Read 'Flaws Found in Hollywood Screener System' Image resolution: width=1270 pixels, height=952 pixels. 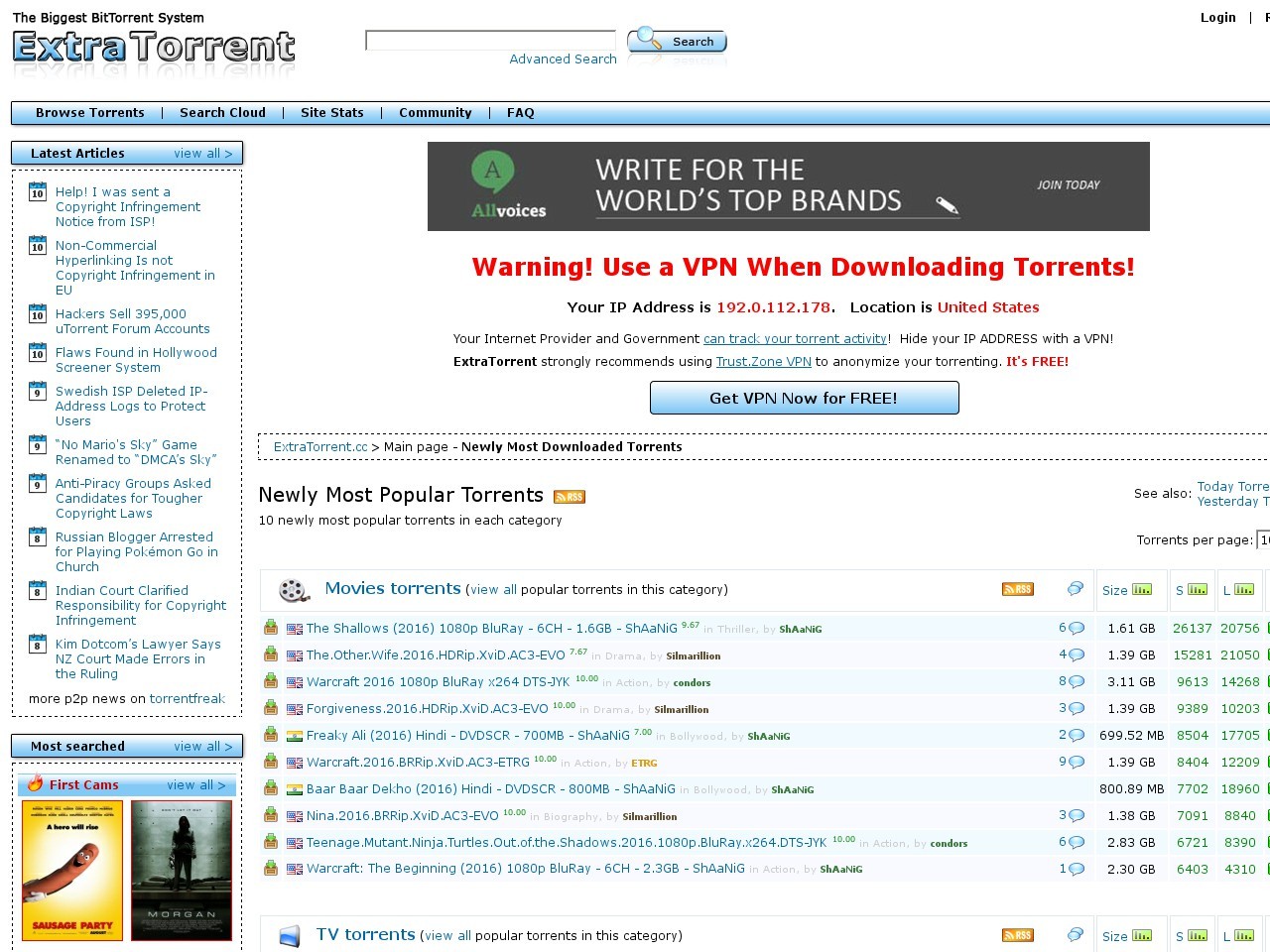136,360
